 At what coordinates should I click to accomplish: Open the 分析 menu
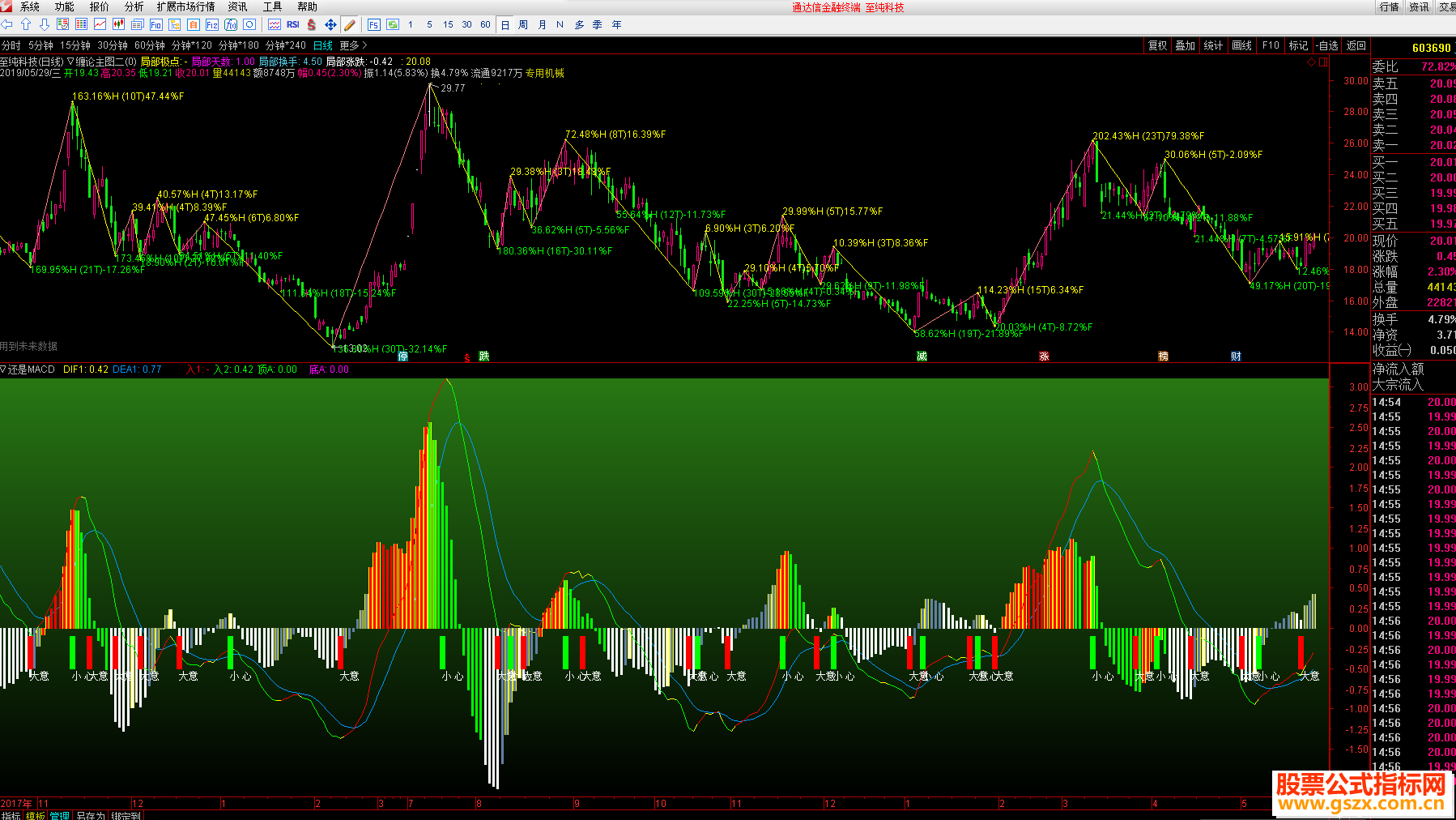tap(134, 6)
